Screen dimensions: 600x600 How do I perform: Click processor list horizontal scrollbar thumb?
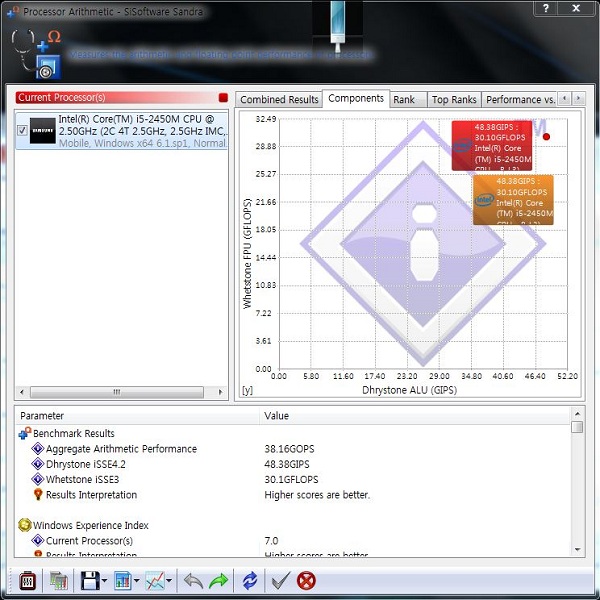[117, 392]
